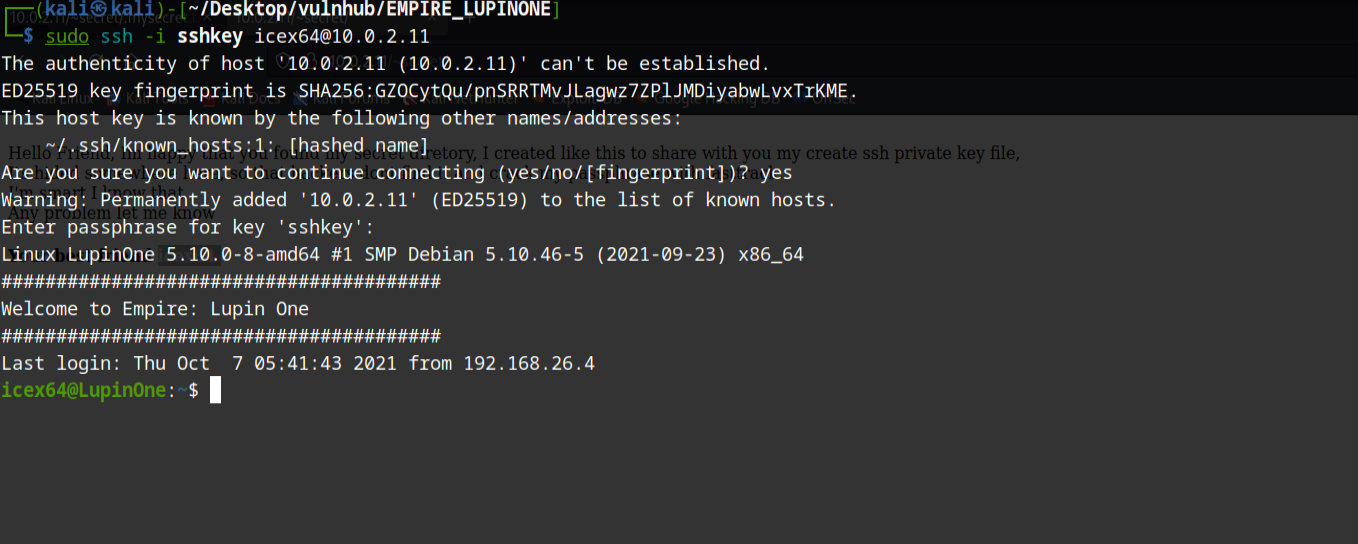The width and height of the screenshot is (1358, 544).
Task: Click the Welcome to Empire: Lupin One banner
Action: click(x=155, y=308)
